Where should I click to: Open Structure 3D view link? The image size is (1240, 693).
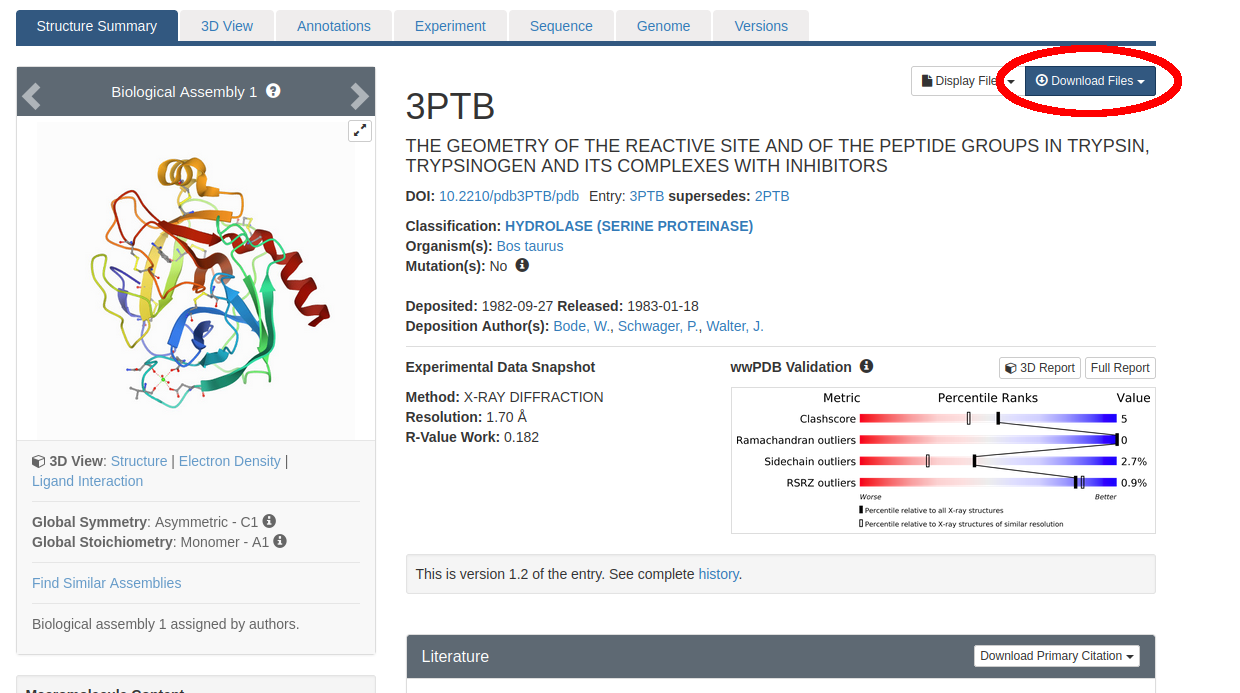click(x=139, y=461)
